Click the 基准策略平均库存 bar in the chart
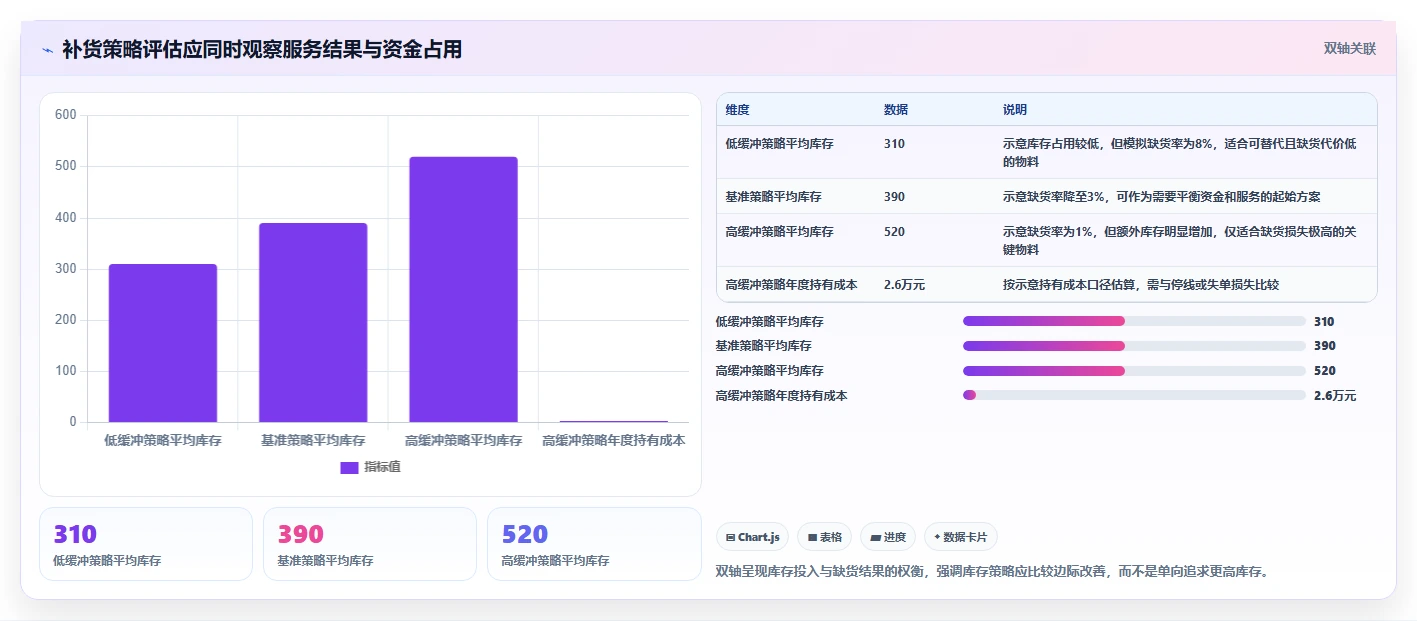 pos(313,322)
